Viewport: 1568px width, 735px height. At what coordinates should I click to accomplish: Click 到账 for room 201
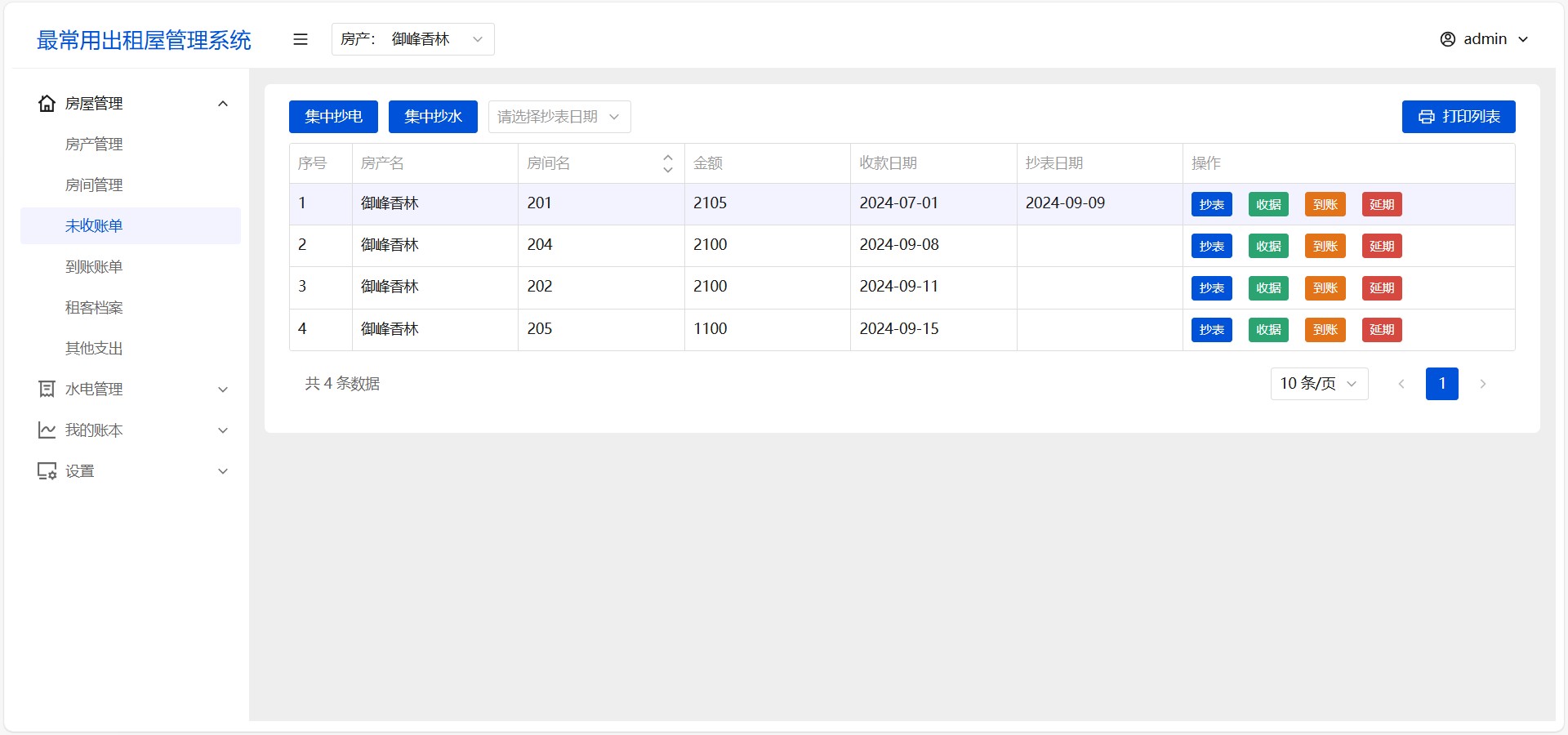1325,204
